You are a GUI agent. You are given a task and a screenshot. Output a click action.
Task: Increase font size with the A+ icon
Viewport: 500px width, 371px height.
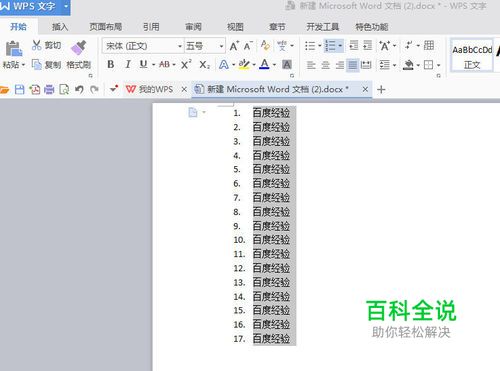pos(234,46)
